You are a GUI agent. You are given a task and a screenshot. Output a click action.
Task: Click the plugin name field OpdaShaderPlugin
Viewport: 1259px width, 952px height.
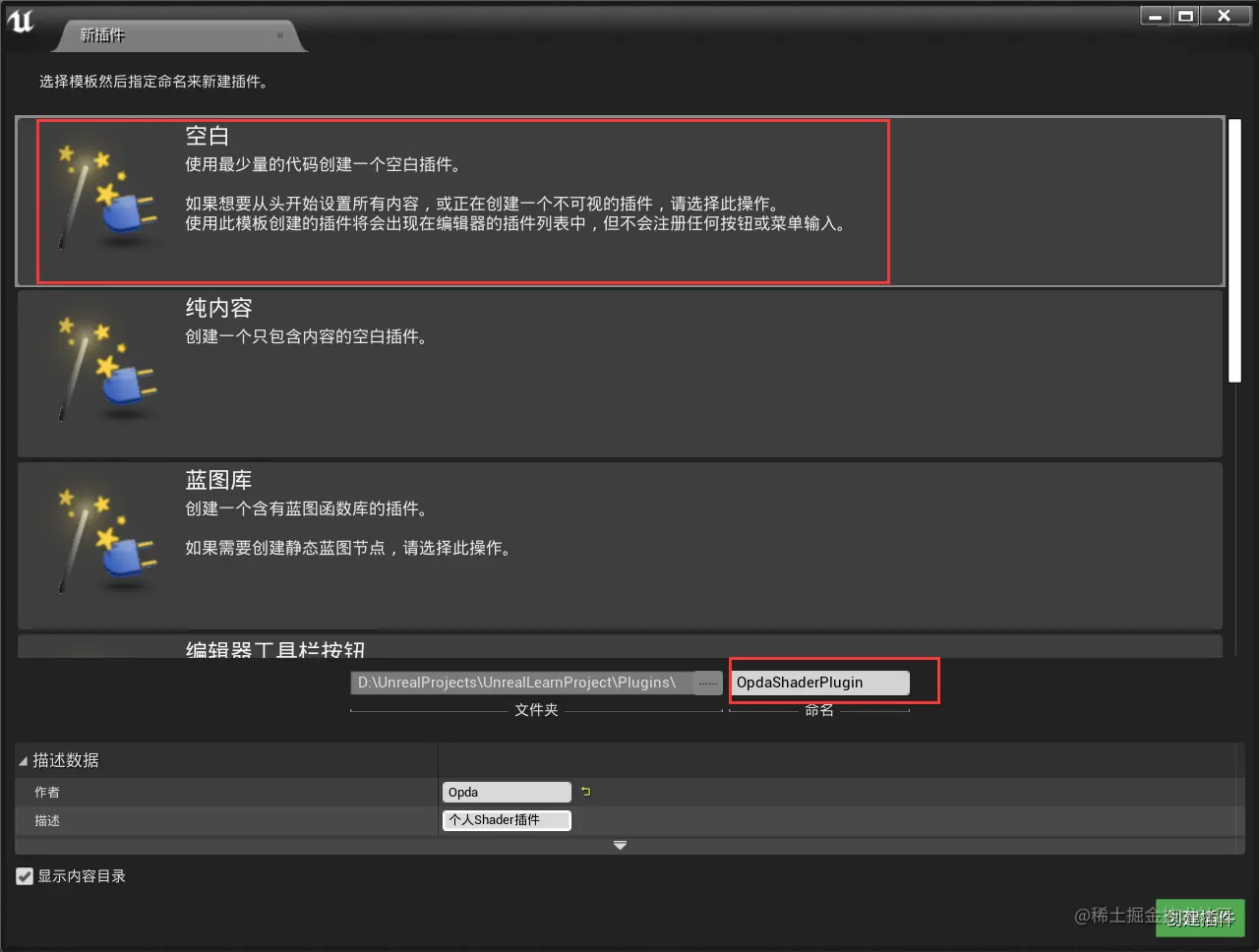pos(819,682)
